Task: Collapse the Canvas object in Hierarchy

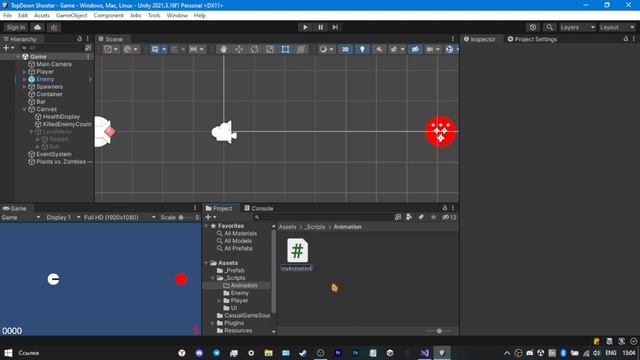Action: 24,109
